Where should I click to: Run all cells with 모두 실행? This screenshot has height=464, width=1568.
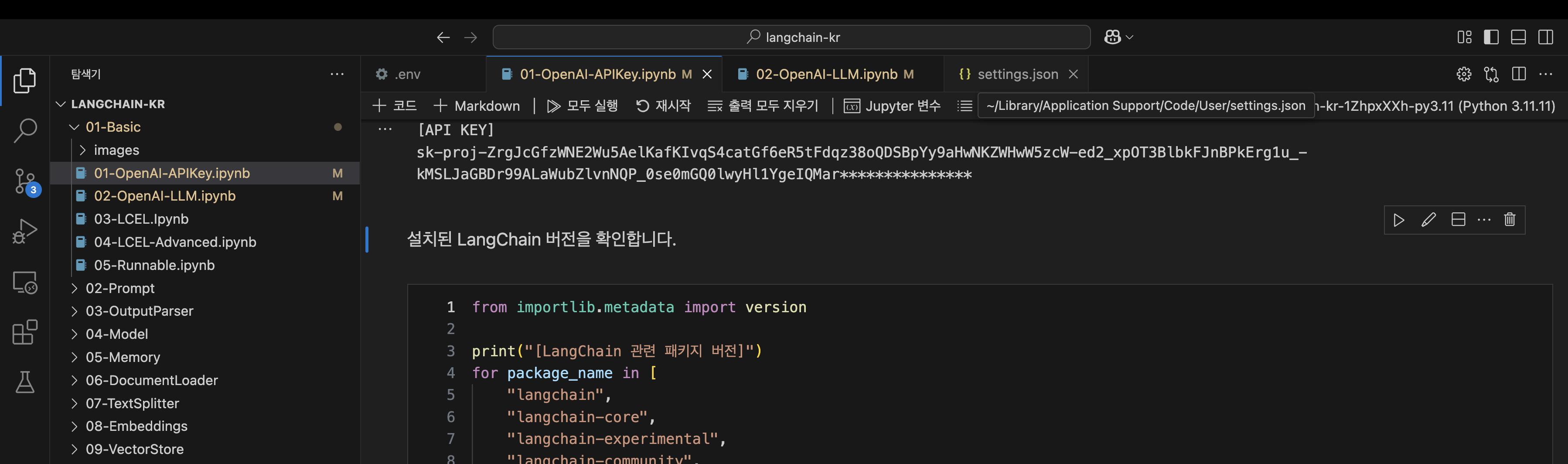(x=582, y=106)
